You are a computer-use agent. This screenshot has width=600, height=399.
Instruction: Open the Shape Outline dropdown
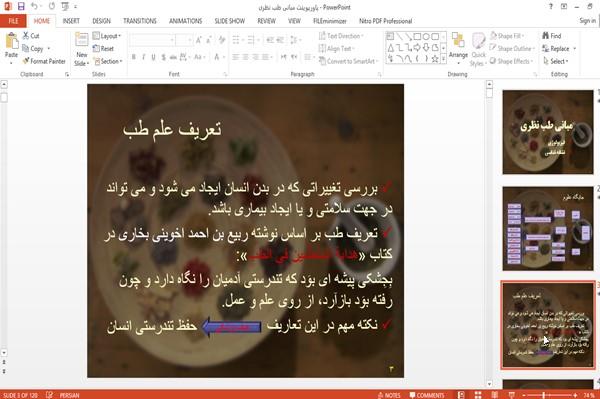(512, 49)
